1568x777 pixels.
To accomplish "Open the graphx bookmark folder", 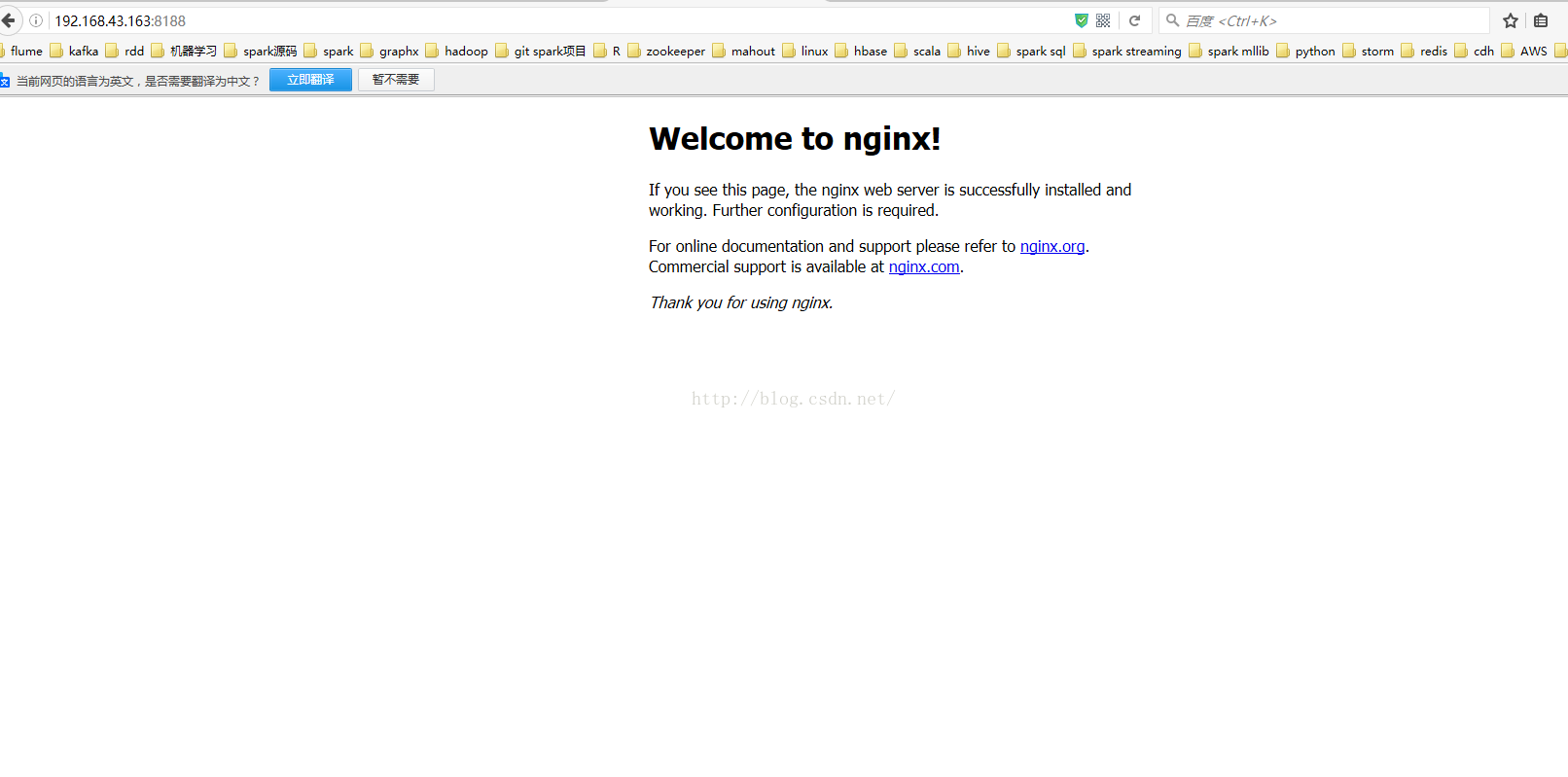I will (390, 51).
